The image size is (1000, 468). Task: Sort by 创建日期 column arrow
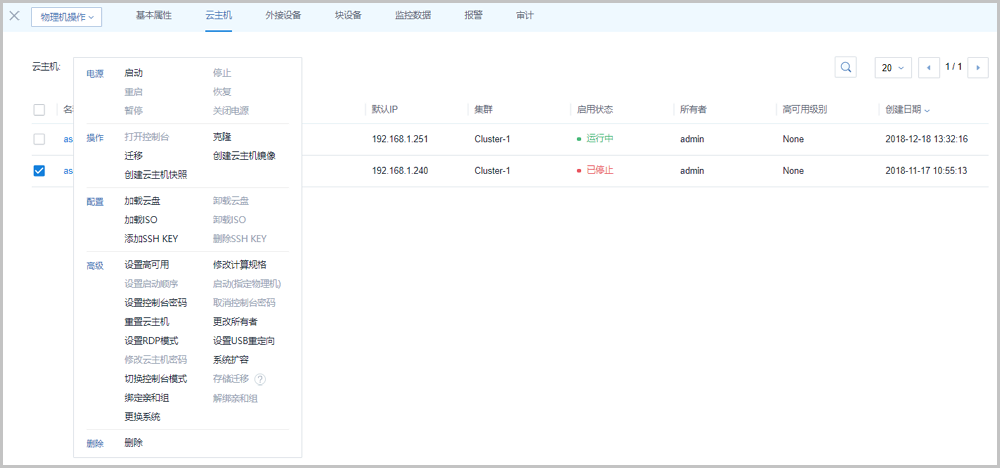927,110
